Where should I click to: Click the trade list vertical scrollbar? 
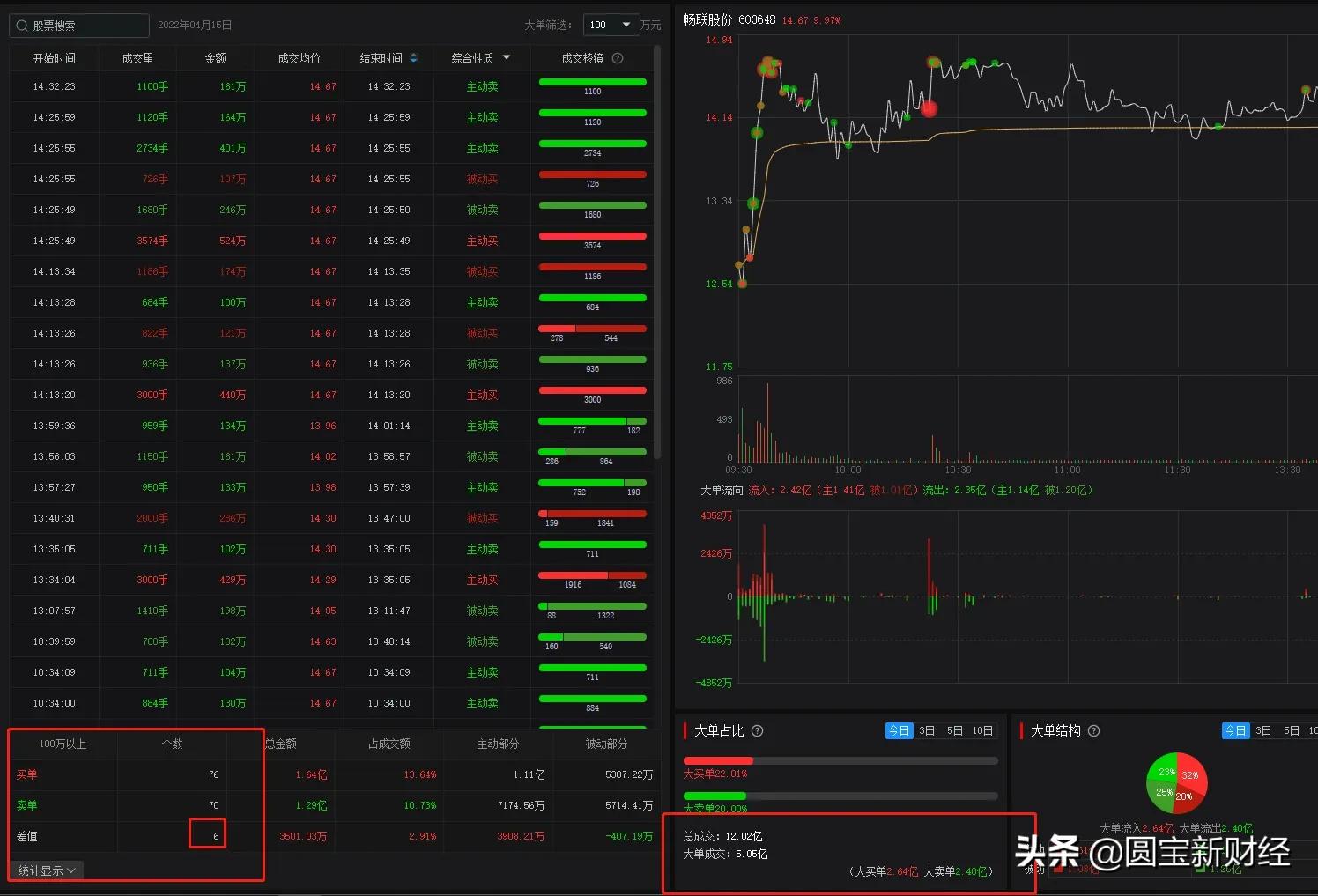[x=657, y=252]
